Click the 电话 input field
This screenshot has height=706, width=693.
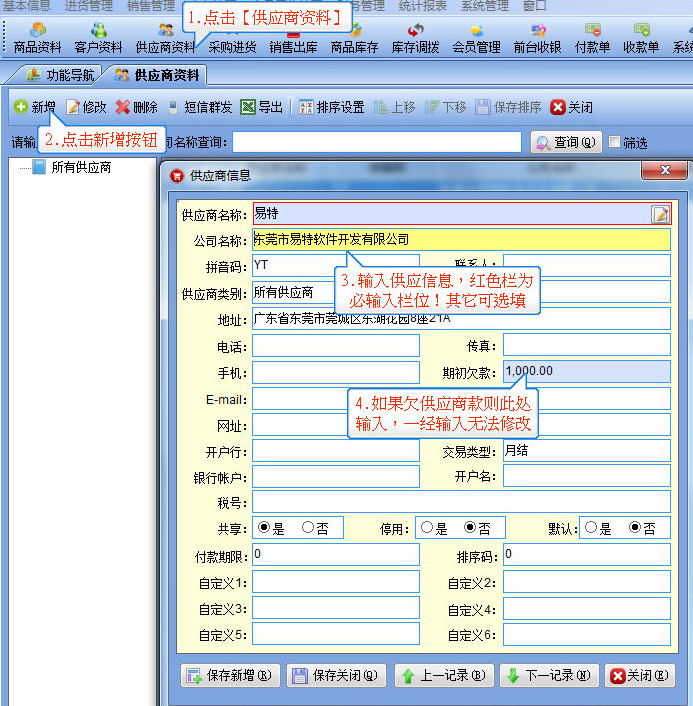336,345
